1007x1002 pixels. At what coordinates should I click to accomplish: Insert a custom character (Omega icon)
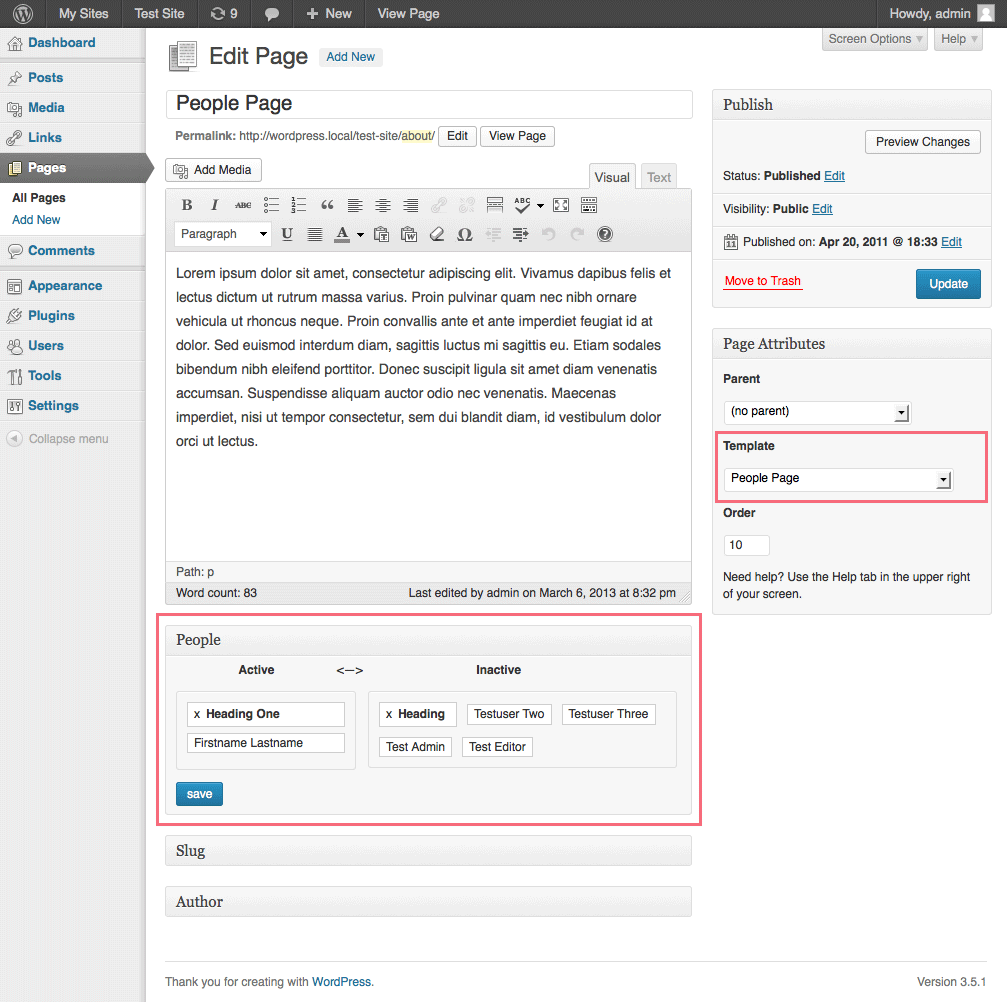pos(465,234)
